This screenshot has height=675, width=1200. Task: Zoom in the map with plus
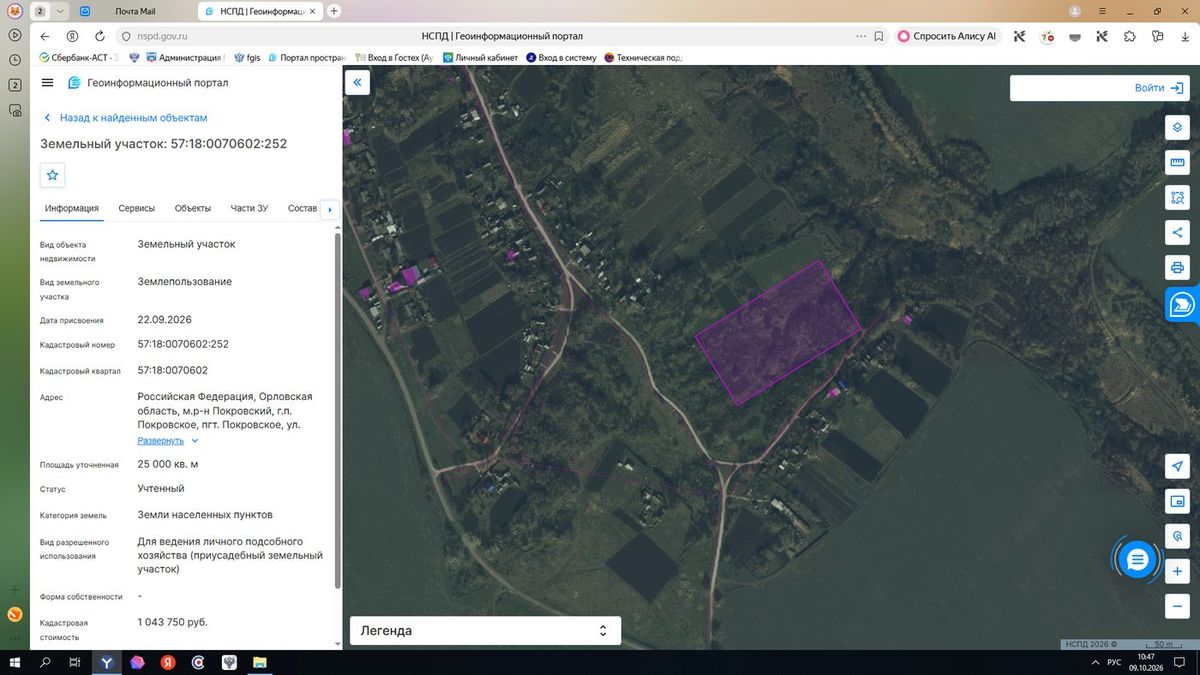(1177, 571)
